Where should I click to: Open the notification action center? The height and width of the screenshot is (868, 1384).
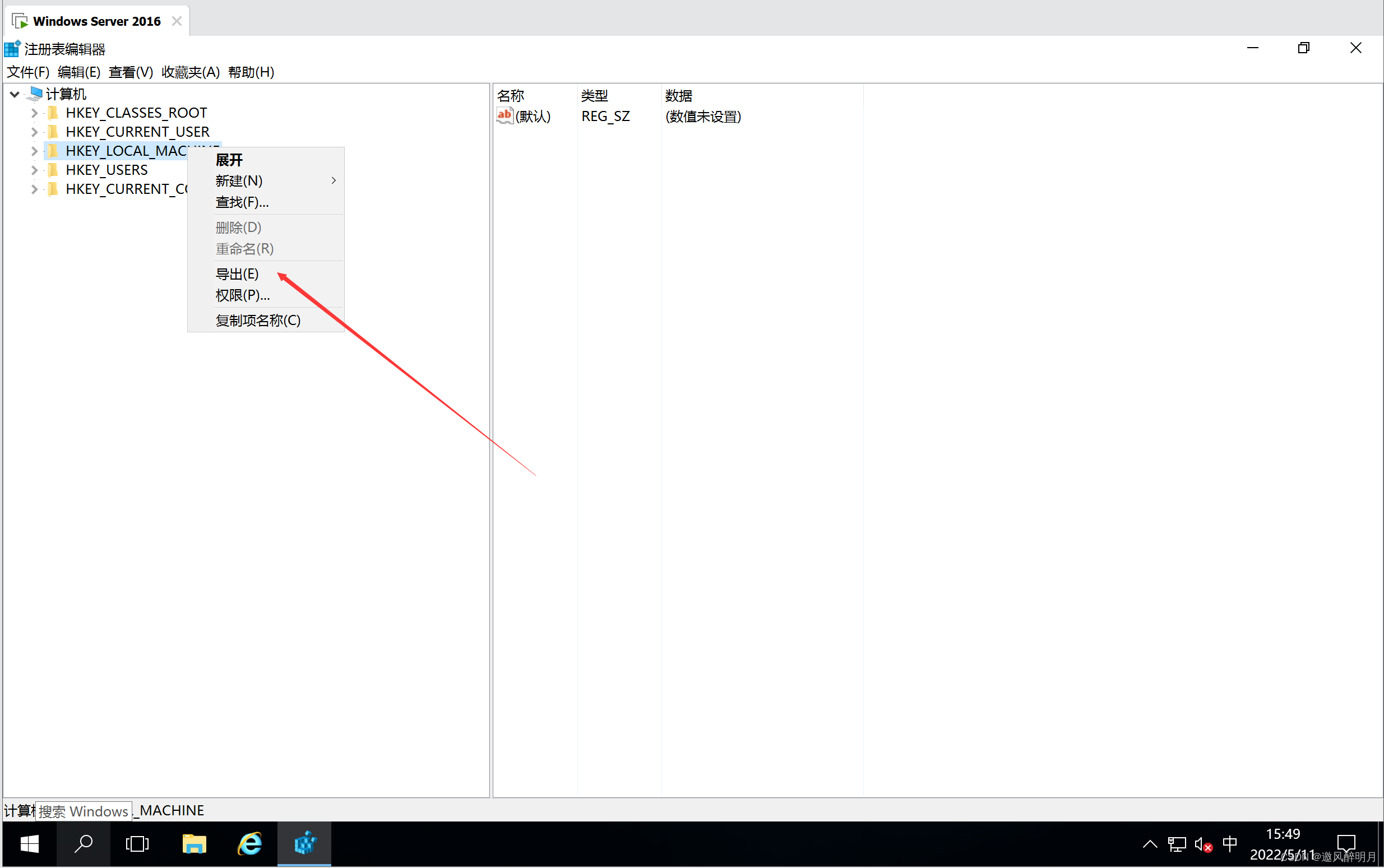click(x=1346, y=844)
